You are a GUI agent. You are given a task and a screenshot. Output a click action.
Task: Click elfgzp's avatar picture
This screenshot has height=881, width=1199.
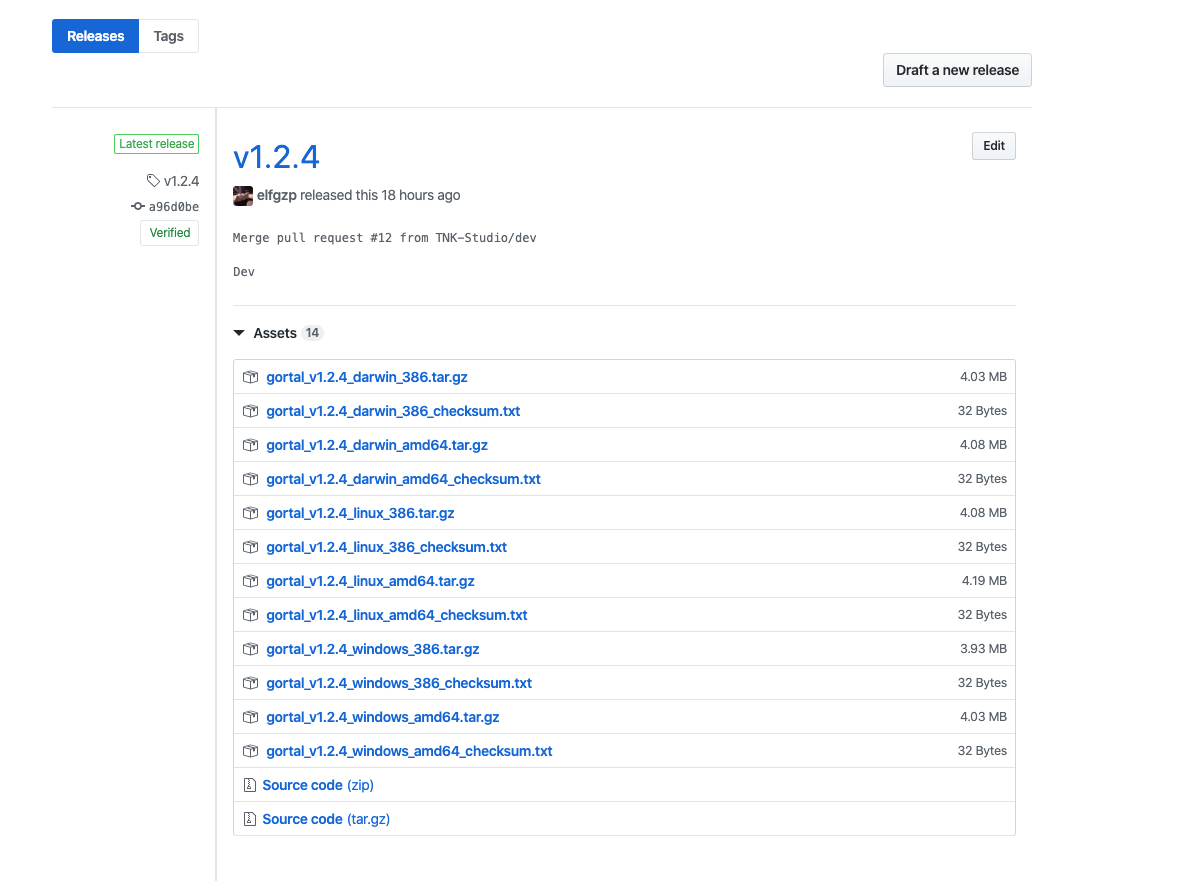tap(242, 195)
